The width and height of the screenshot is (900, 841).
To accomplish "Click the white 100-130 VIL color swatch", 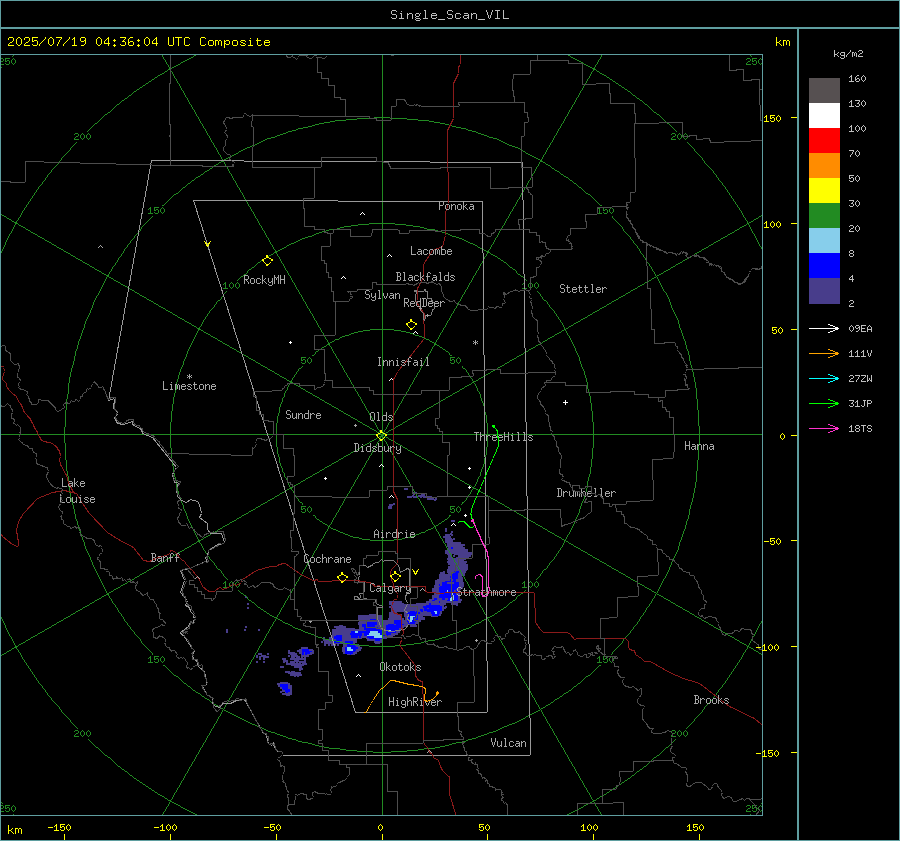I will tap(824, 116).
